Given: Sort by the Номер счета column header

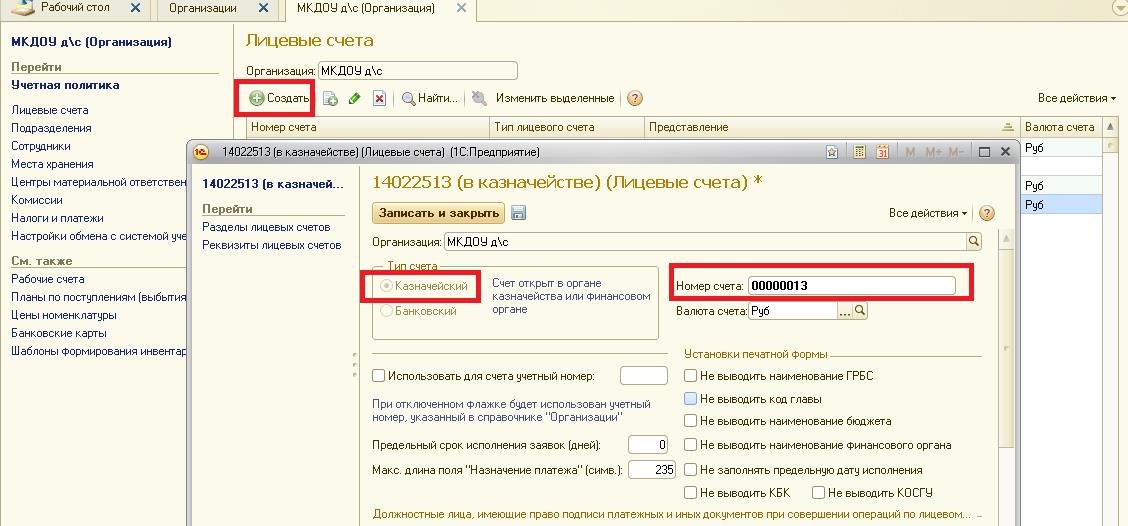Looking at the screenshot, I should [368, 127].
